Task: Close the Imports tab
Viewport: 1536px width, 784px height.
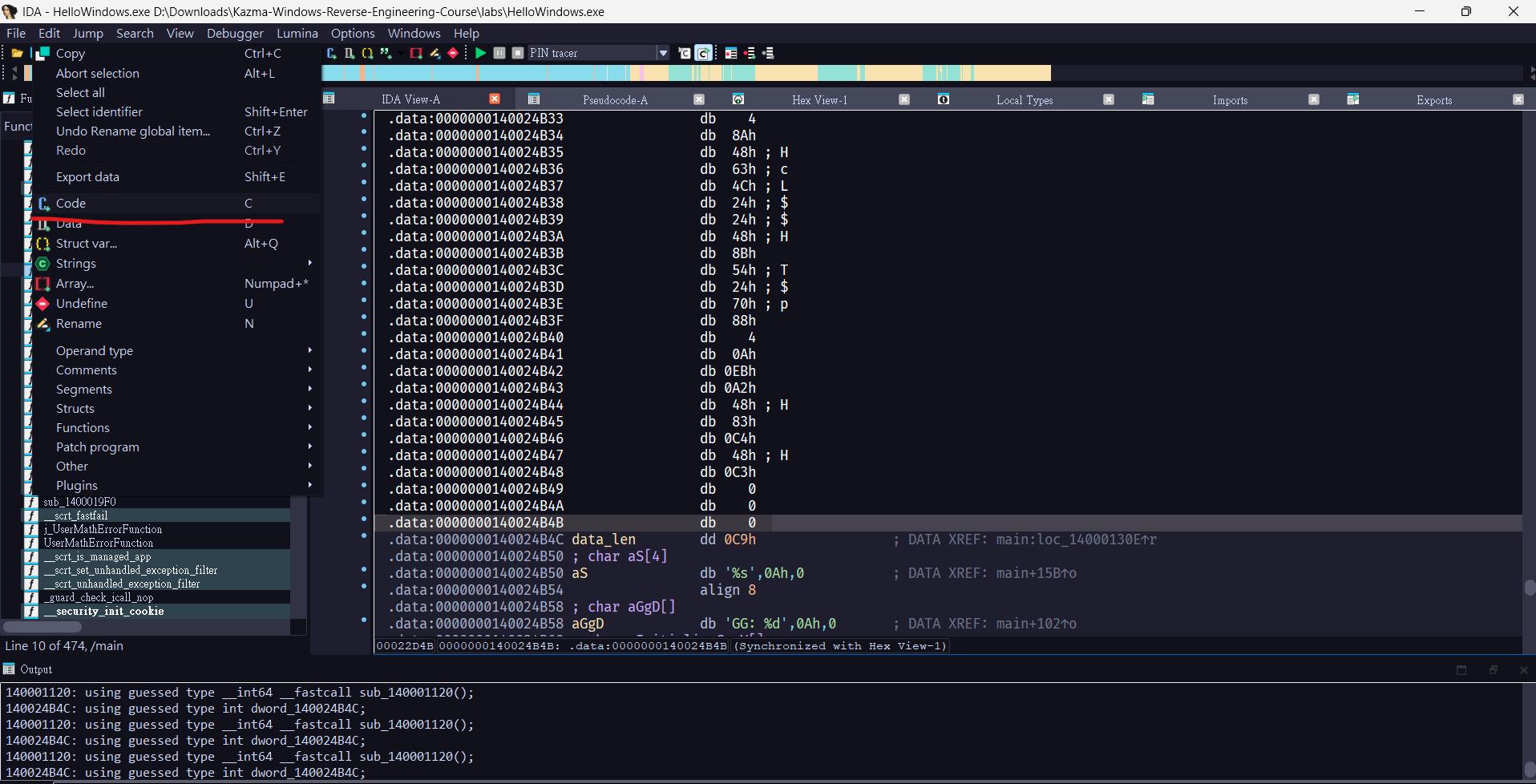Action: 1314,99
